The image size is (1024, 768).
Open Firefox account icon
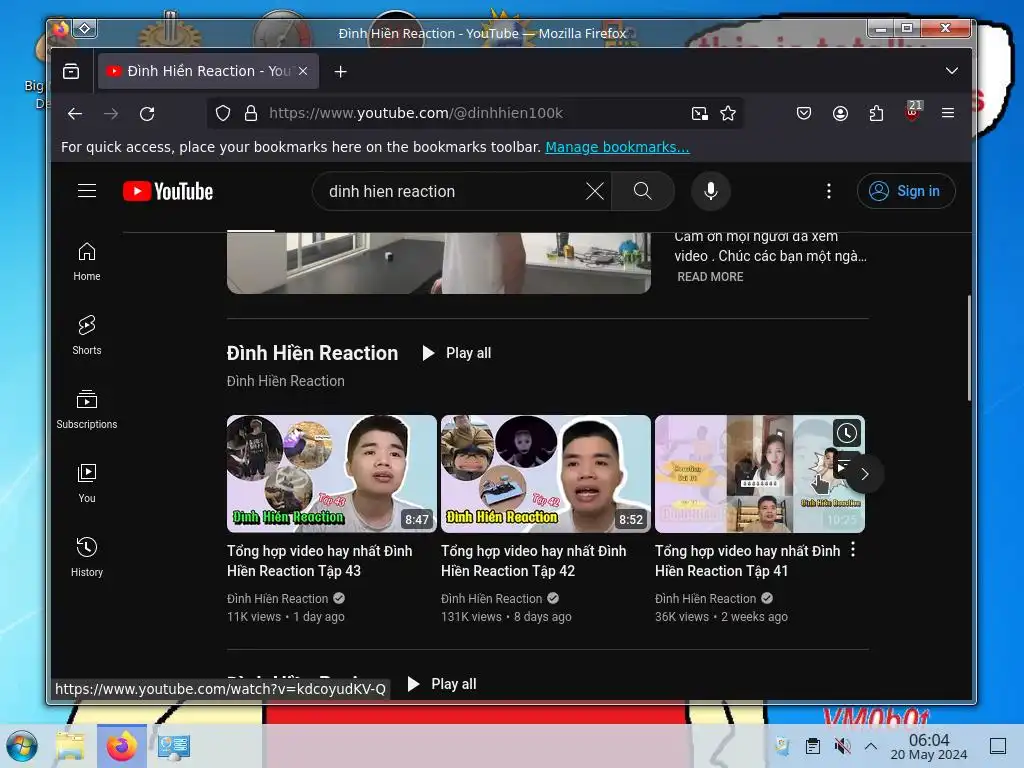point(840,114)
